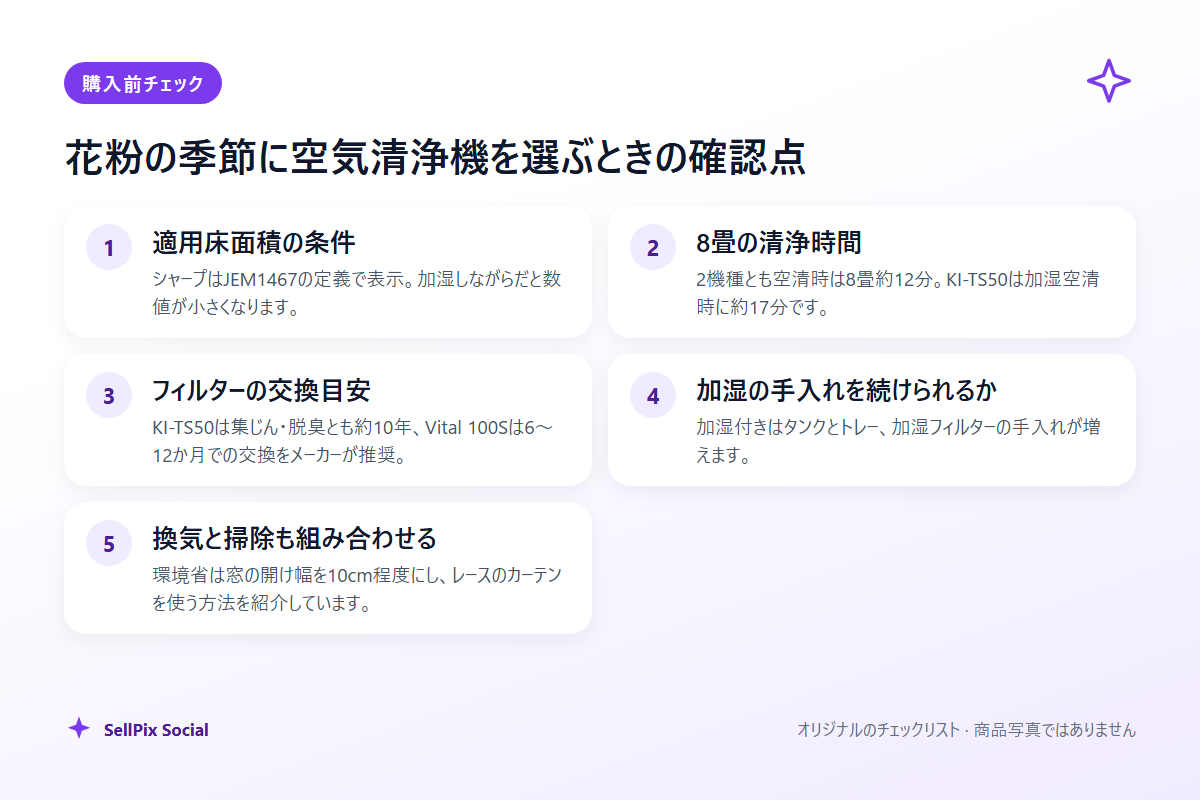Viewport: 1200px width, 800px height.
Task: Click the heading 換気と掃除も組み合わせる
Action: (x=295, y=538)
